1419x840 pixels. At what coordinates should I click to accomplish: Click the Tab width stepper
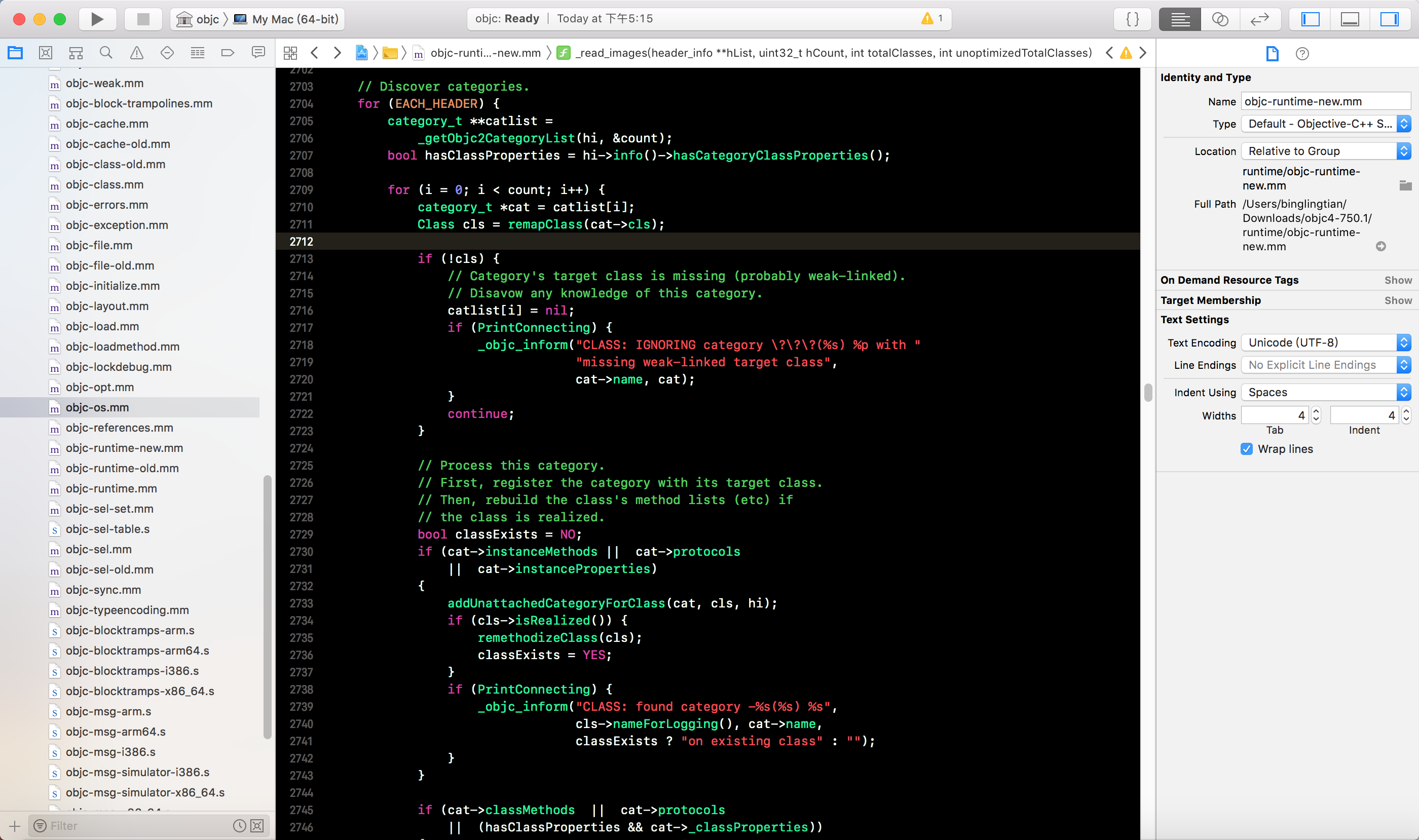pos(1316,415)
